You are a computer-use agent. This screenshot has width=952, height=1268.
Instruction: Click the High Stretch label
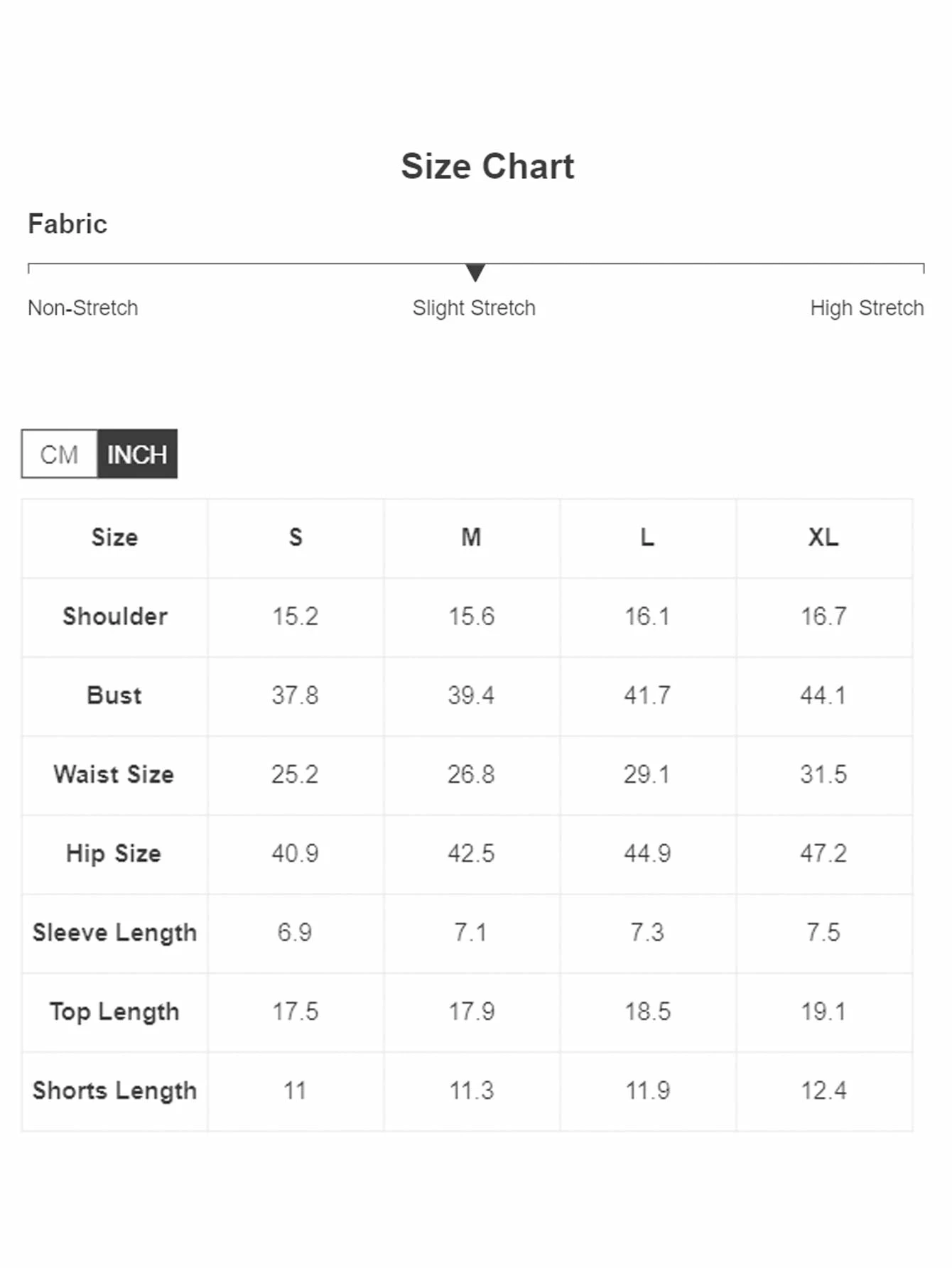pos(867,308)
